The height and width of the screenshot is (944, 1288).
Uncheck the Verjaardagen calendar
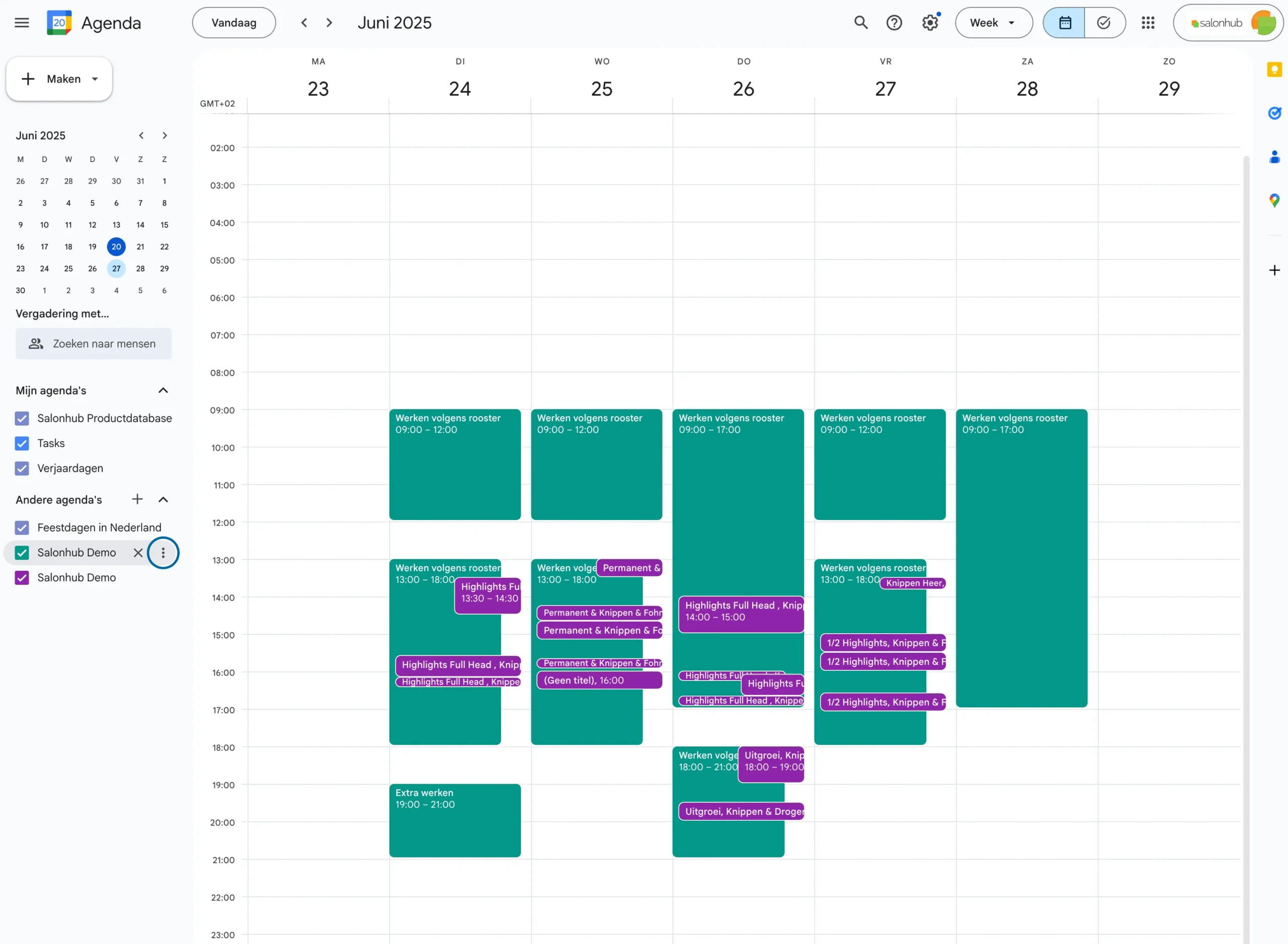(22, 469)
